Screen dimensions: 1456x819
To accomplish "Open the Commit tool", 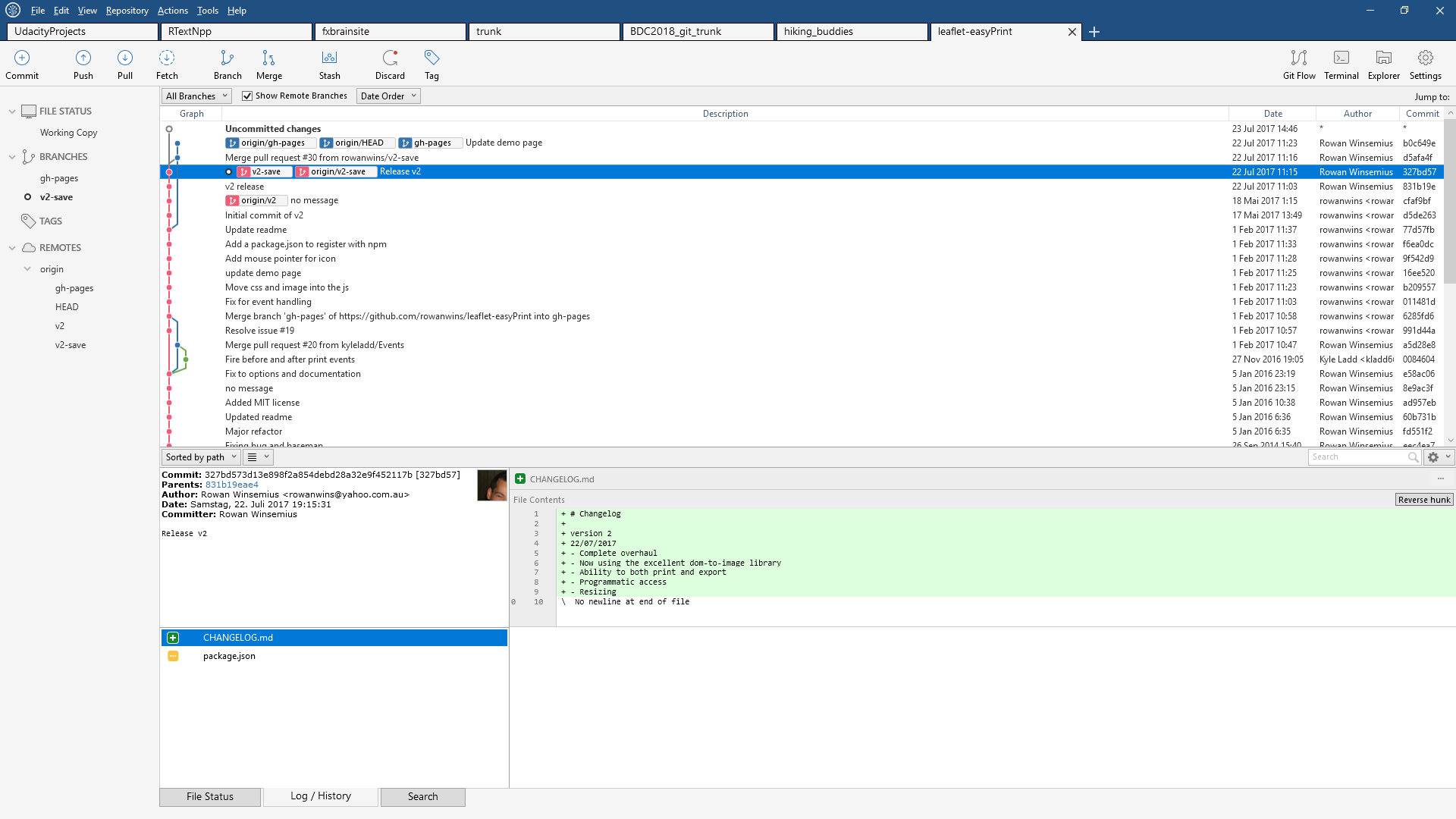I will tap(22, 64).
